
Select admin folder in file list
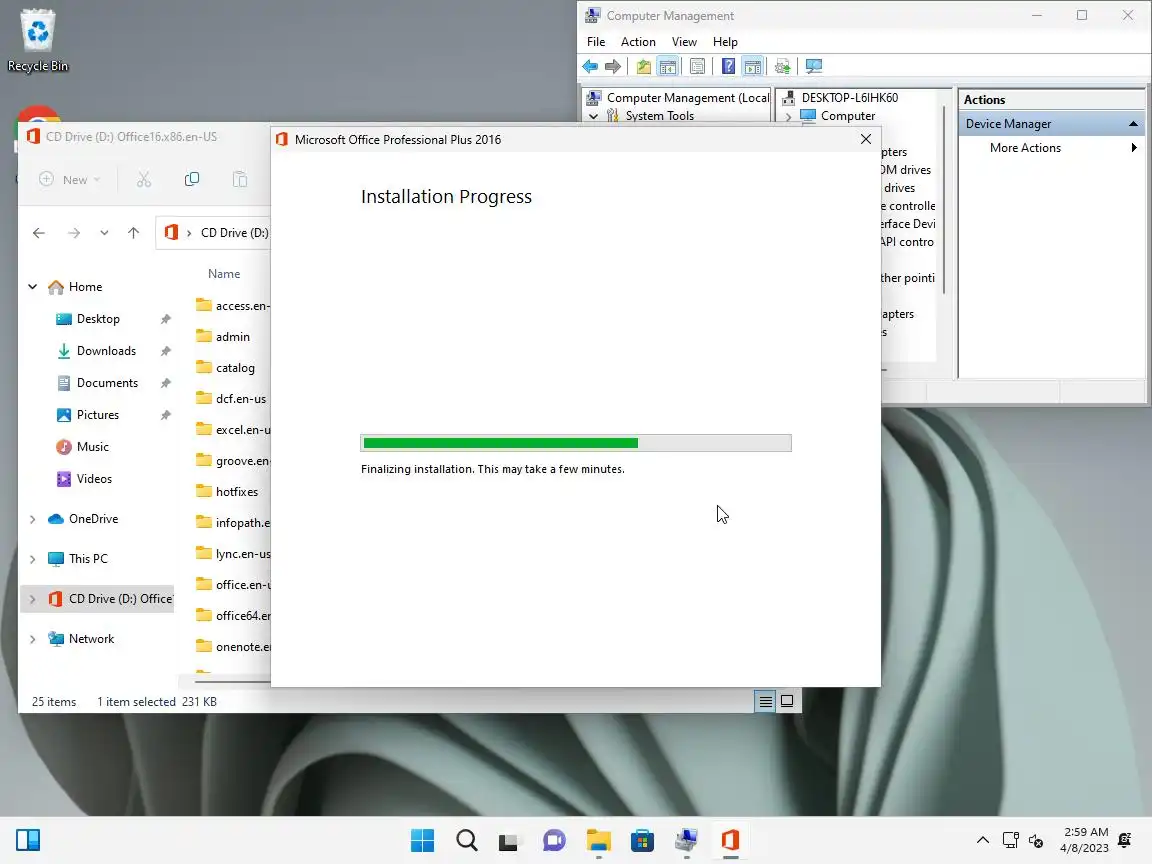pyautogui.click(x=232, y=336)
